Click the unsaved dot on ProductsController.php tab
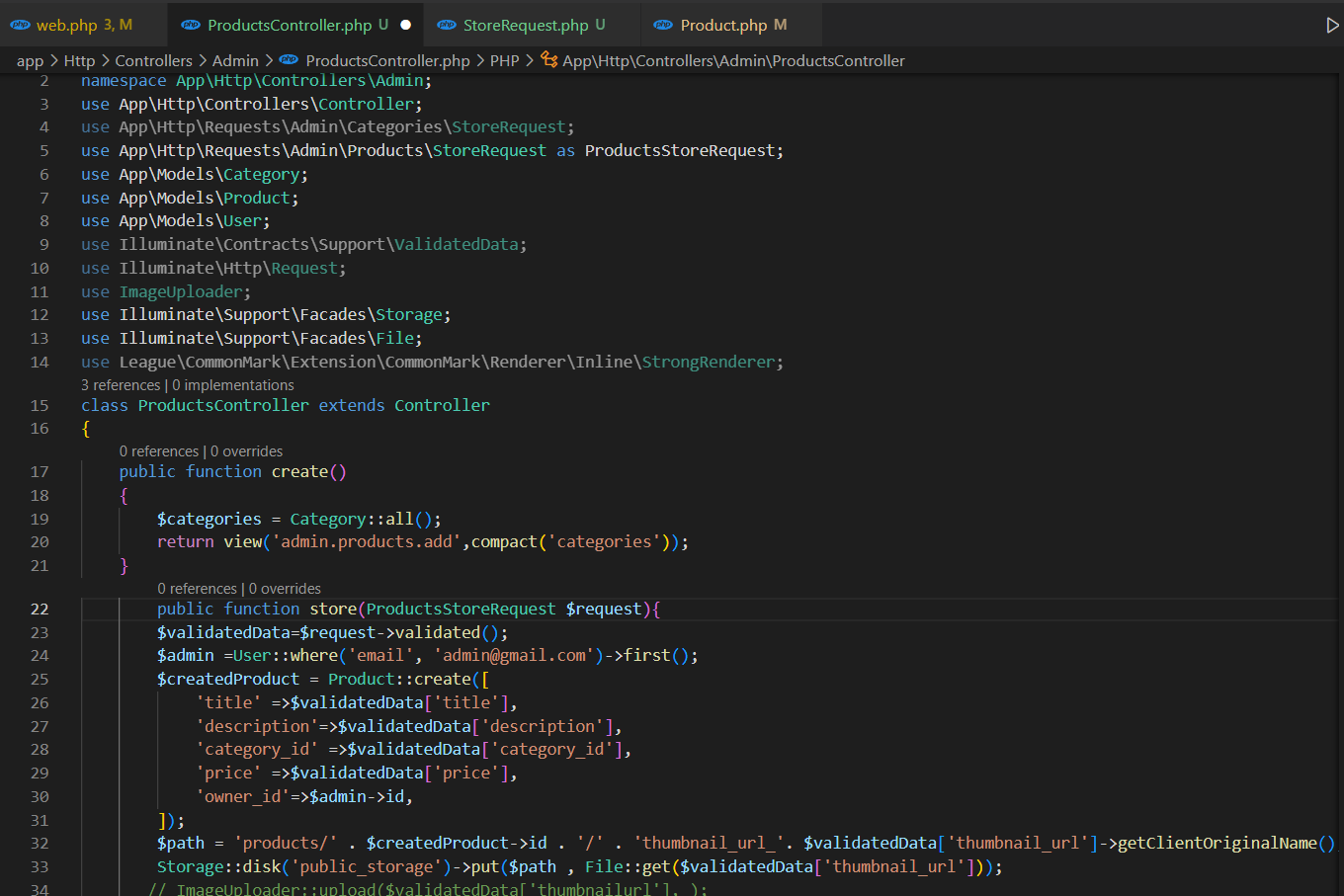This screenshot has height=896, width=1344. point(405,25)
